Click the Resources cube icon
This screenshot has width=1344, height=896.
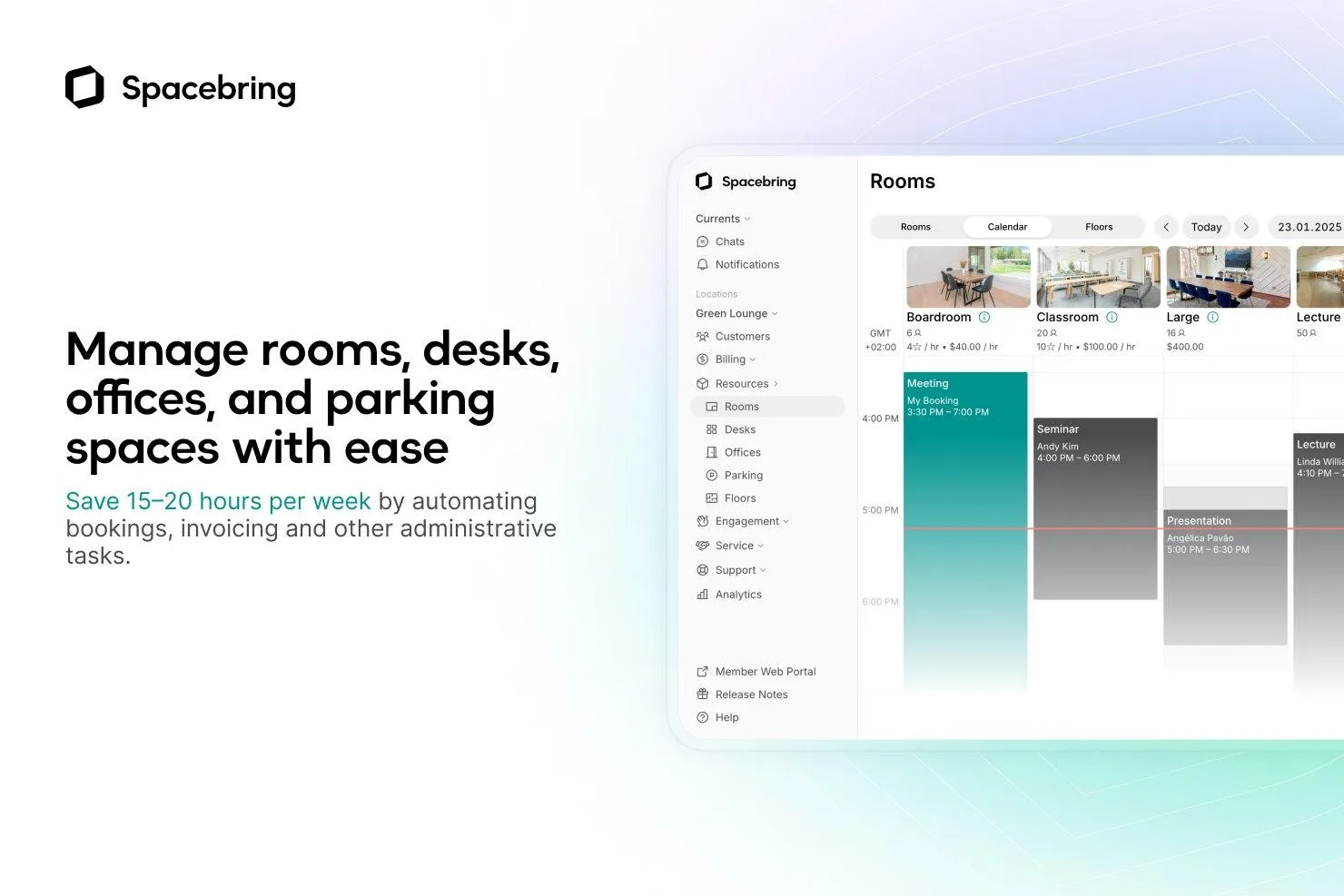tap(702, 384)
